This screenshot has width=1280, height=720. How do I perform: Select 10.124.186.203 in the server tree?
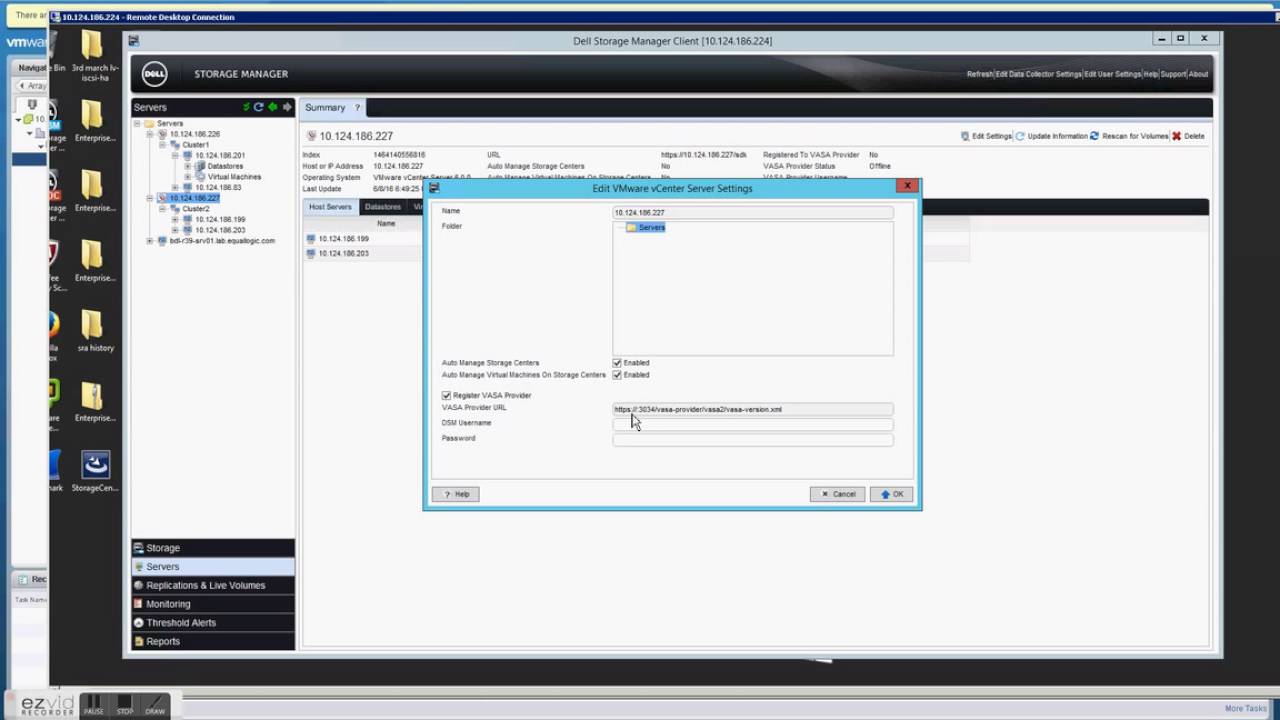(x=220, y=230)
